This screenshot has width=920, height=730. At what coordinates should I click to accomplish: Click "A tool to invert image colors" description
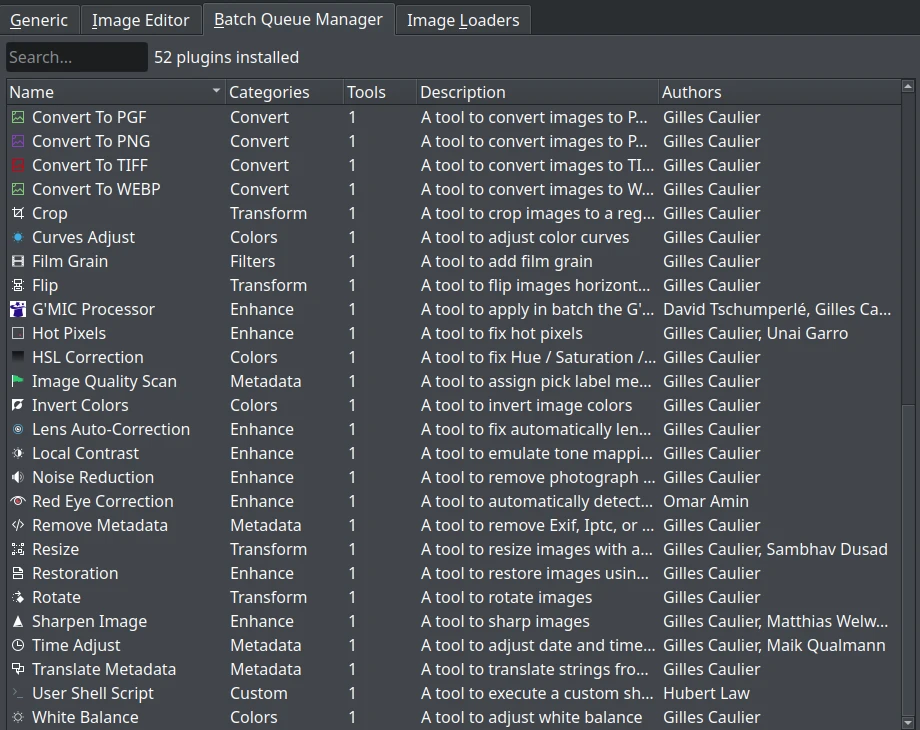[x=526, y=405]
